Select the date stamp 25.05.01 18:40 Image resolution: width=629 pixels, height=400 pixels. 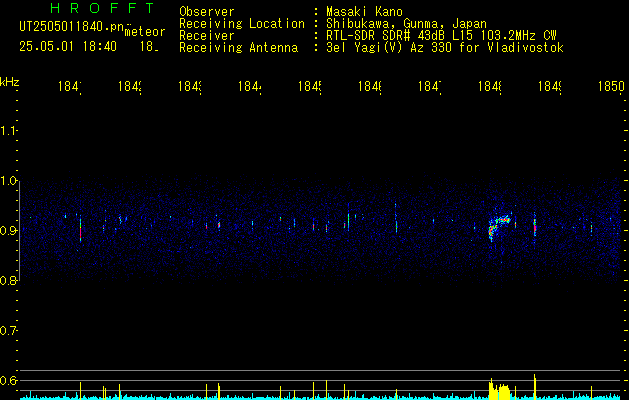68,47
